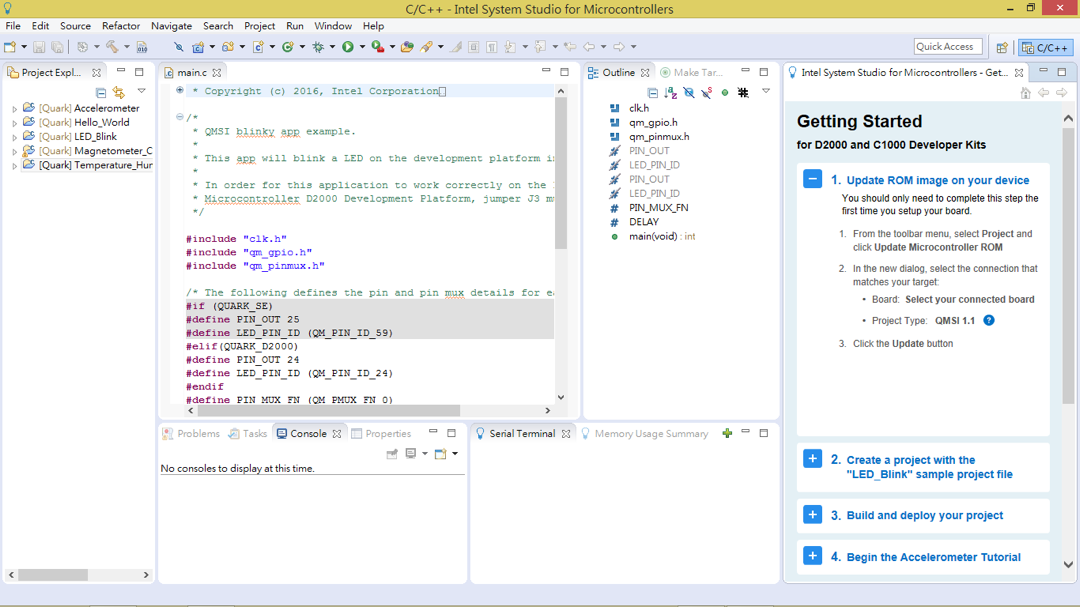Viewport: 1080px width, 607px height.
Task: Expand the Hello_World project node
Action: pos(14,123)
